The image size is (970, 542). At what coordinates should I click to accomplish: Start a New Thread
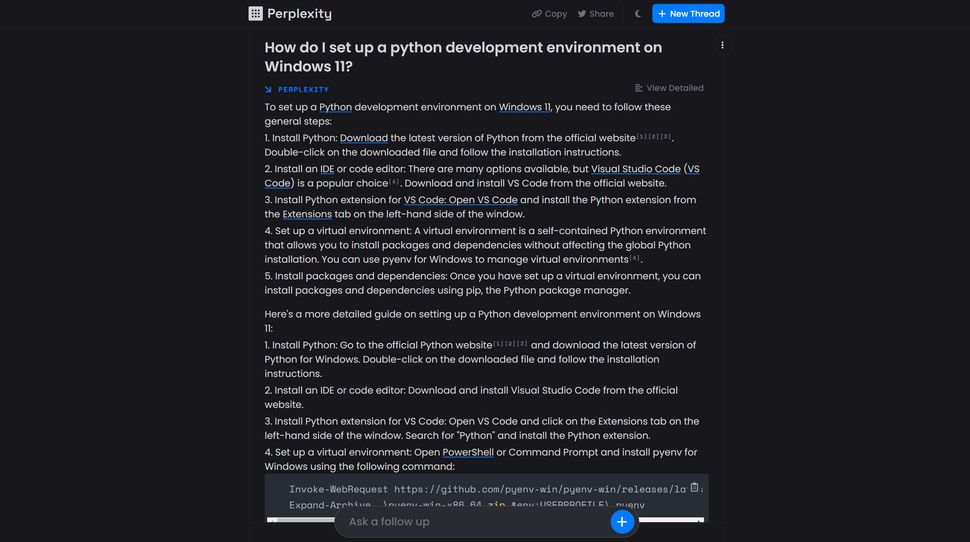[x=688, y=14]
